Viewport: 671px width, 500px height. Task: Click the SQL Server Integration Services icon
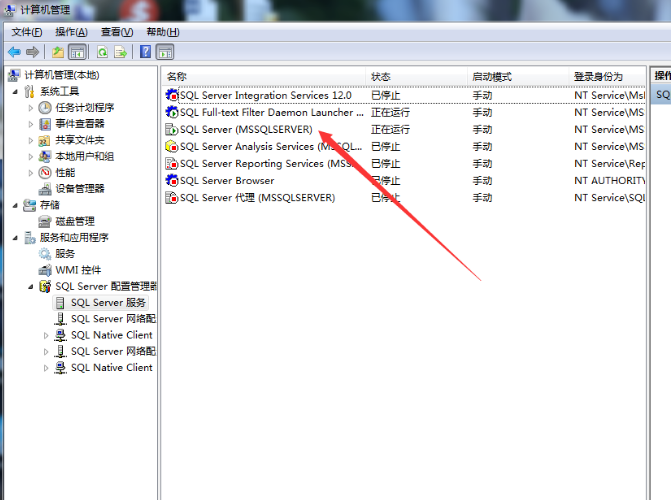(x=172, y=95)
